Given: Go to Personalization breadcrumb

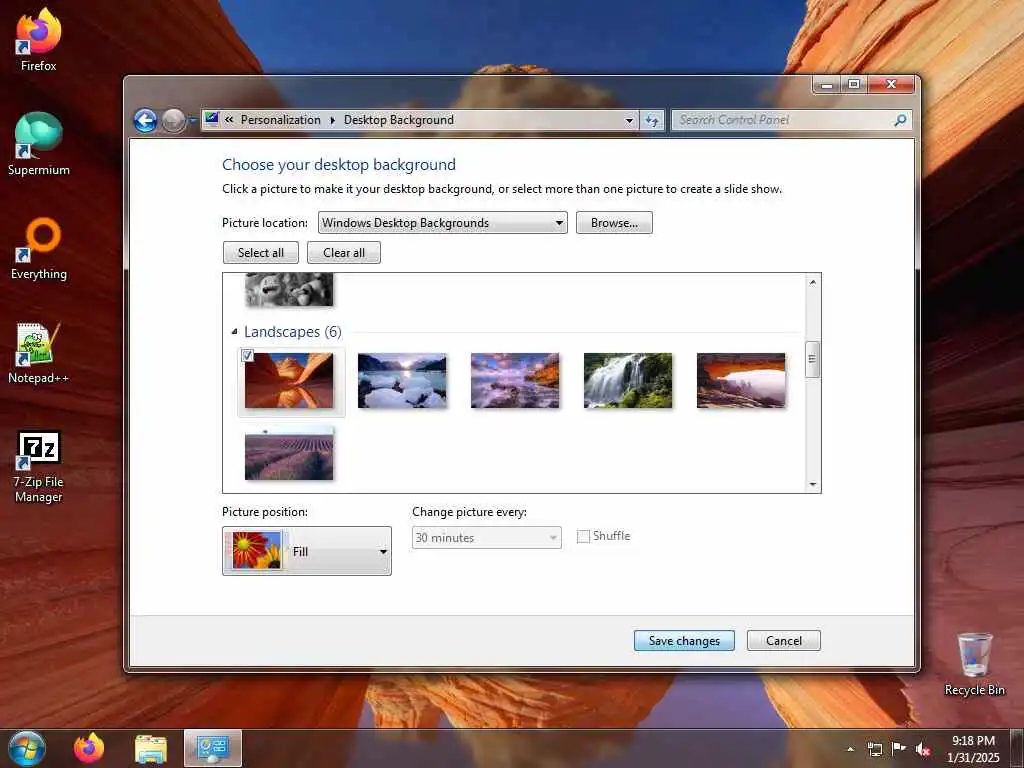Looking at the screenshot, I should (281, 120).
